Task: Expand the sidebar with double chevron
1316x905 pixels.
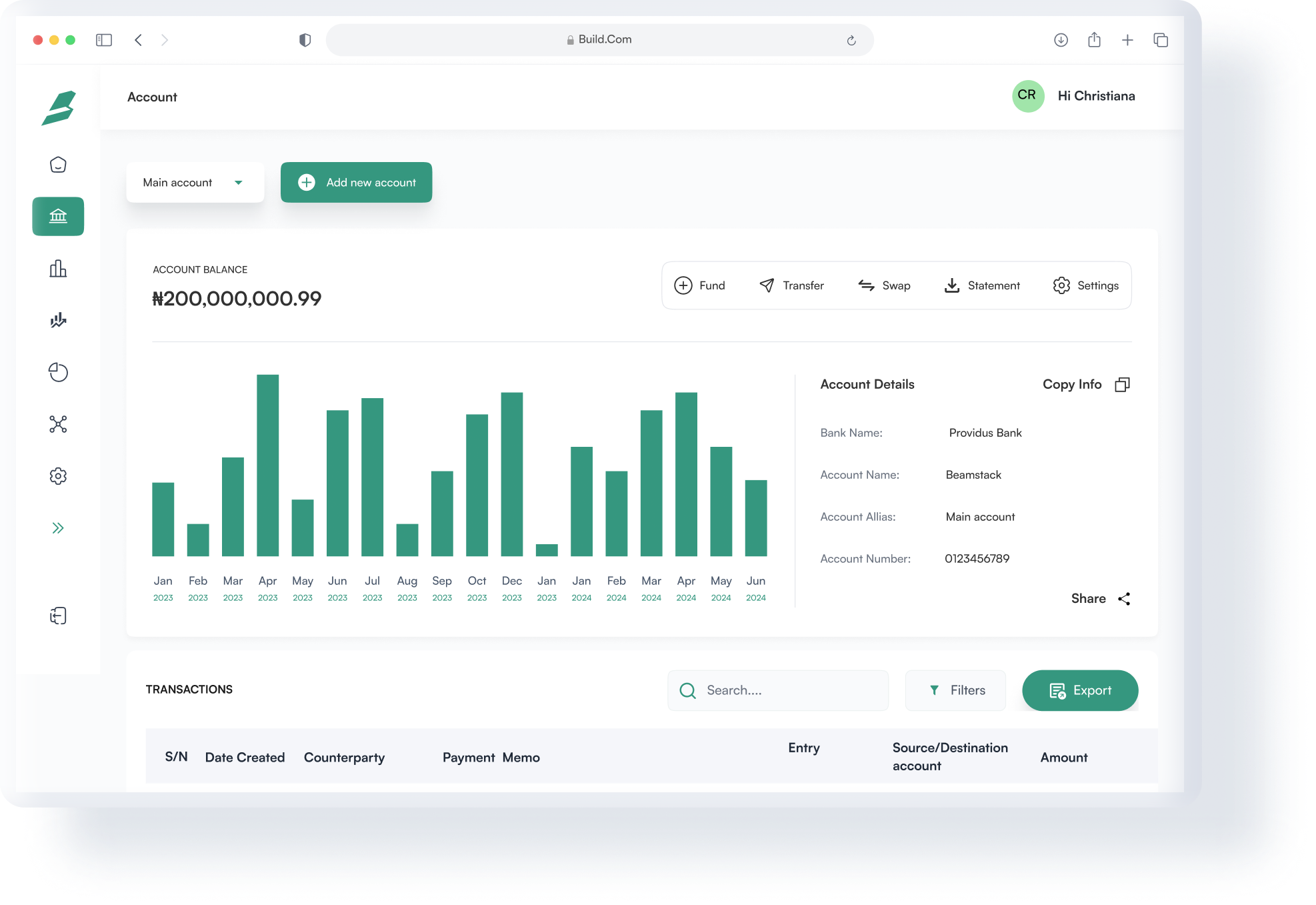Action: pyautogui.click(x=58, y=528)
